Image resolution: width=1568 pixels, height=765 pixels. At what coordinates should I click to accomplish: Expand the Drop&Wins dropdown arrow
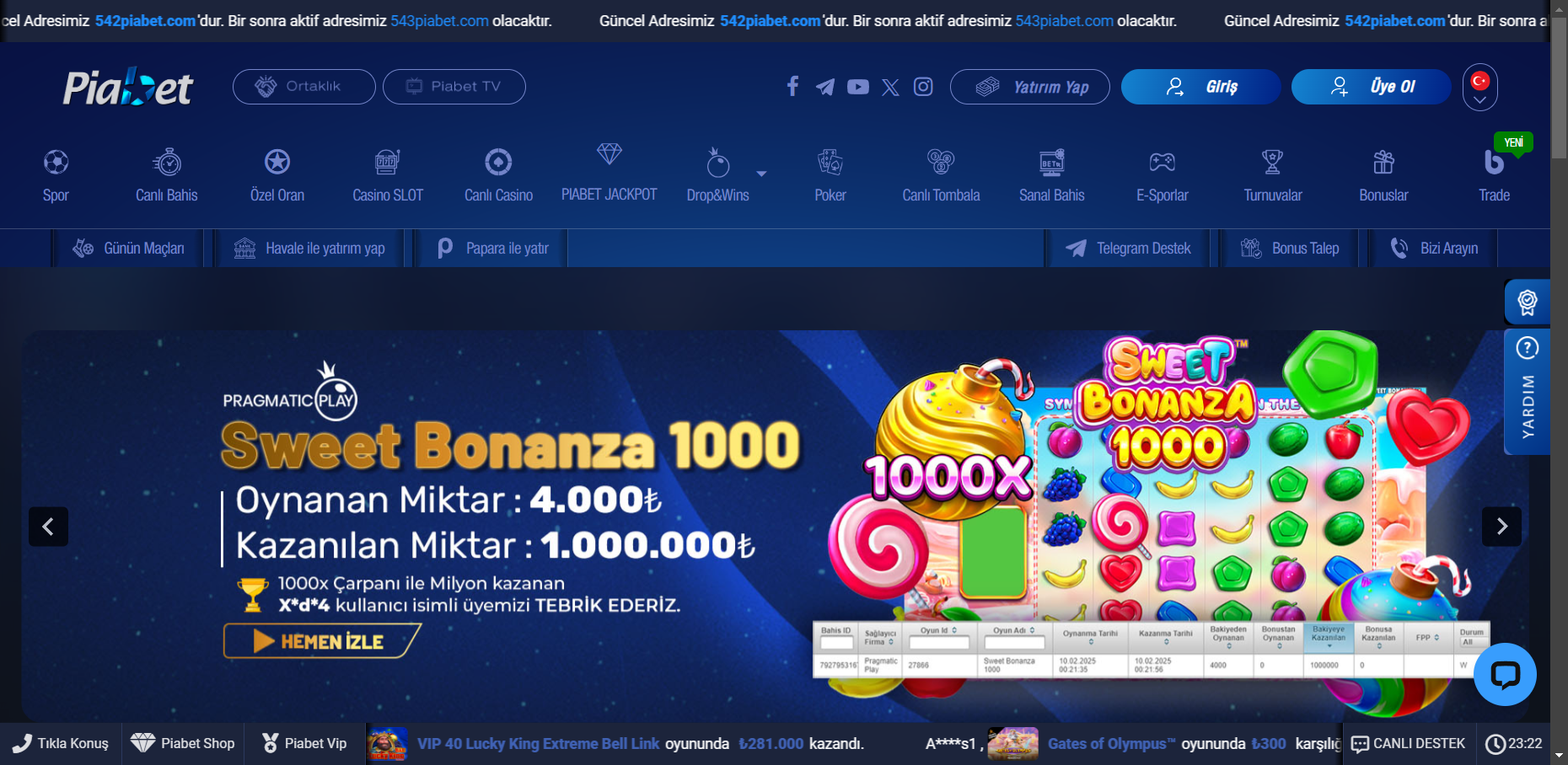[761, 174]
